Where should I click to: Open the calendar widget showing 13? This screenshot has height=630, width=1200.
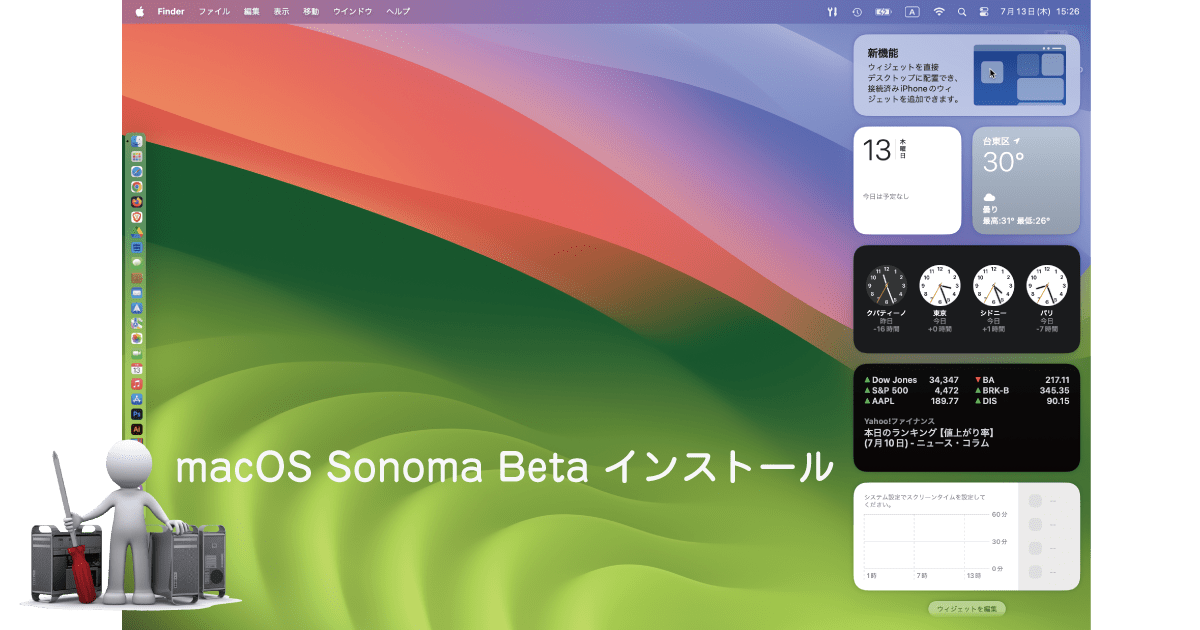(x=907, y=180)
